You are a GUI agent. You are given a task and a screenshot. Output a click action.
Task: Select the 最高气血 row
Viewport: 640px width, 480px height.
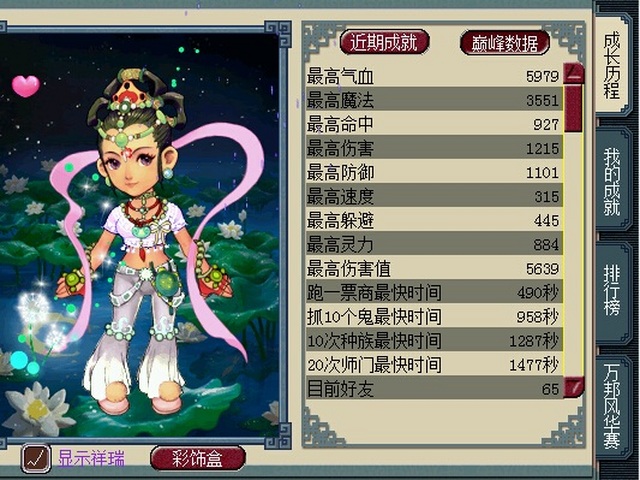pos(434,76)
